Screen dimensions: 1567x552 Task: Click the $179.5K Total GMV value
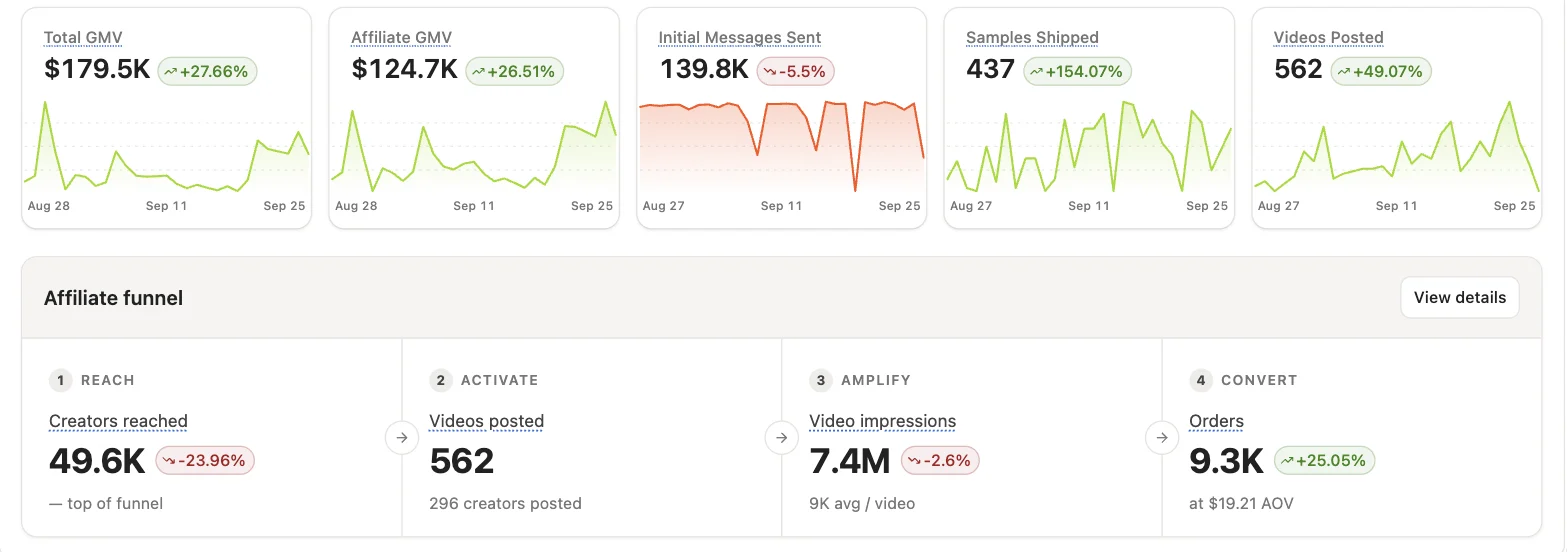coord(97,70)
